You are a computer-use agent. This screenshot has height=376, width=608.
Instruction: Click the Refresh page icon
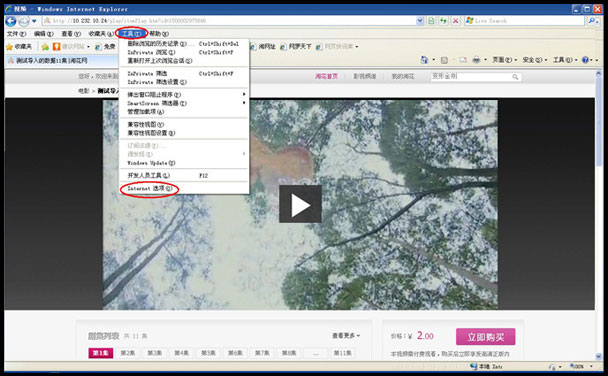click(x=443, y=21)
